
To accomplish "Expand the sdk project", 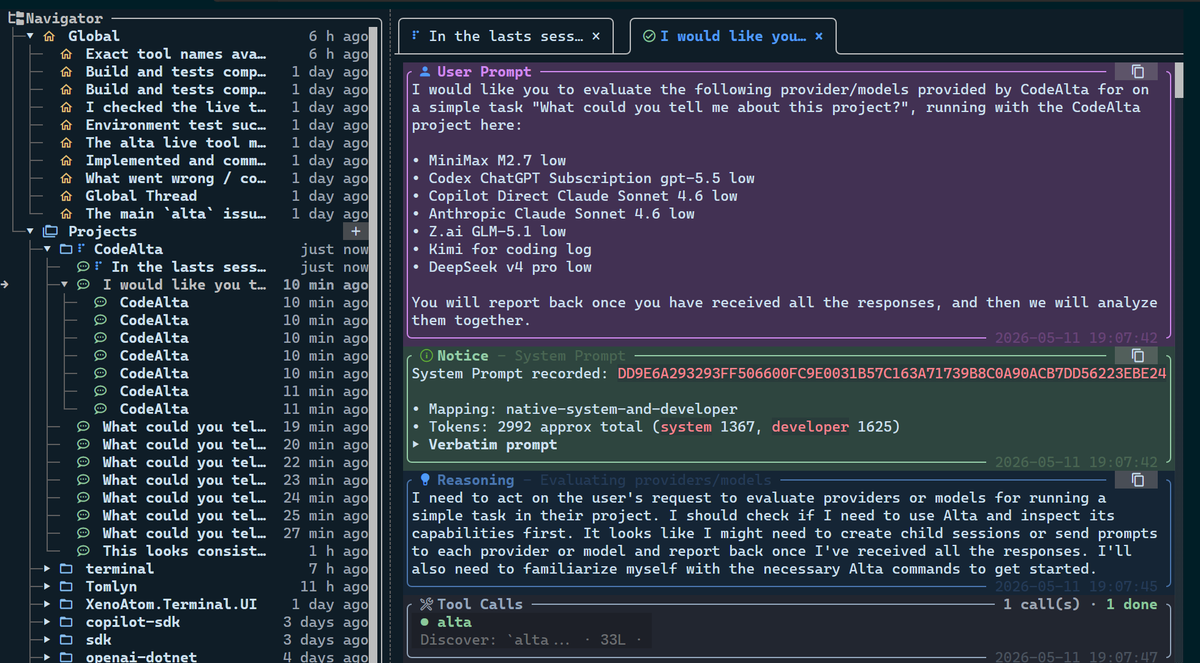I will pos(48,640).
